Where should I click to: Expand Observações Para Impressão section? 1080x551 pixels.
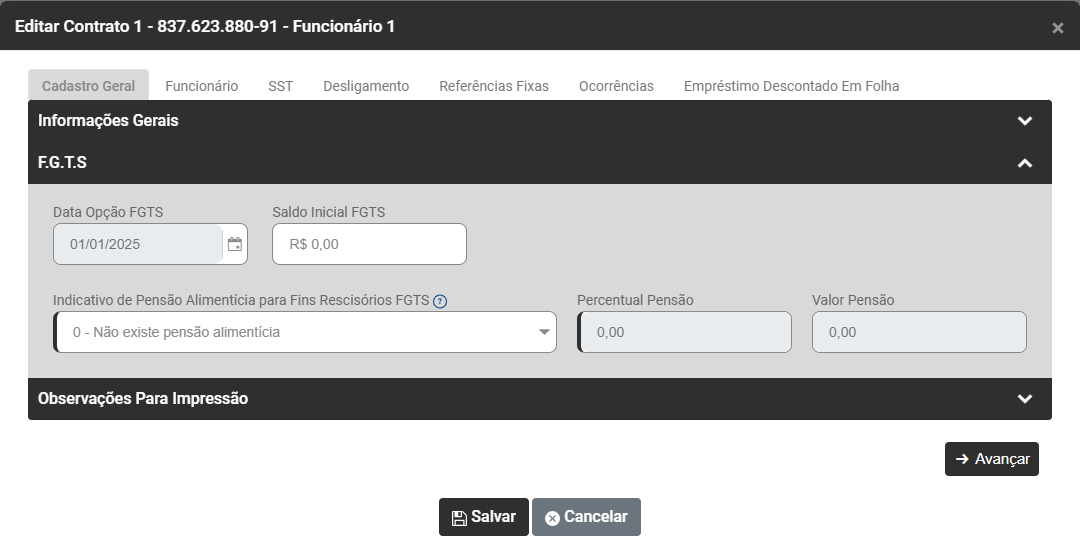click(1024, 399)
